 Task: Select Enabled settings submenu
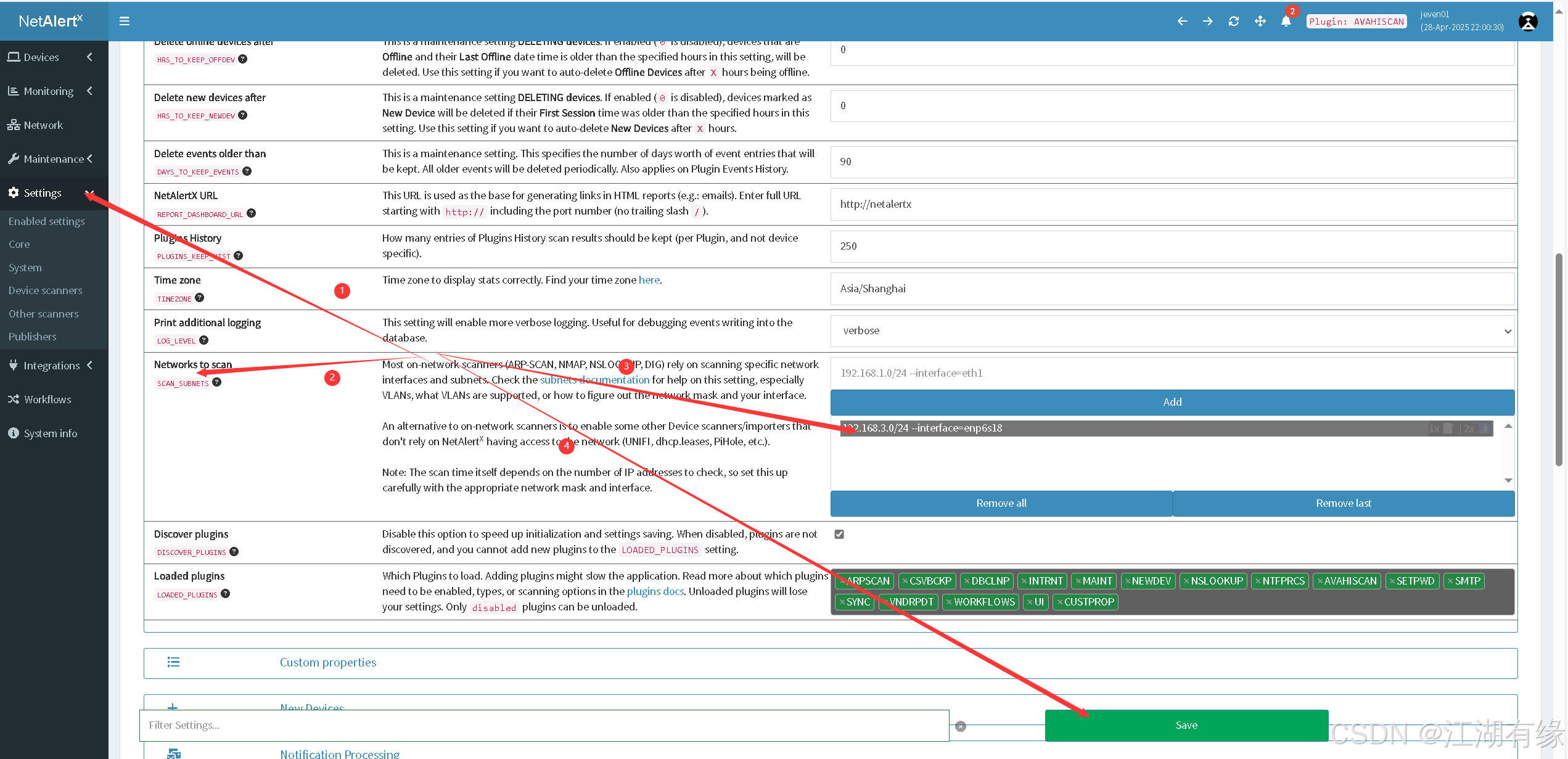coord(47,221)
